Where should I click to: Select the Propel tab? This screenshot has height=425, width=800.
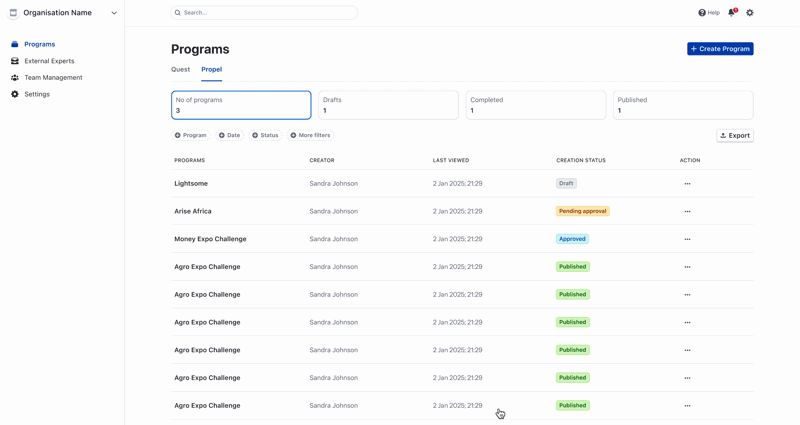(211, 70)
